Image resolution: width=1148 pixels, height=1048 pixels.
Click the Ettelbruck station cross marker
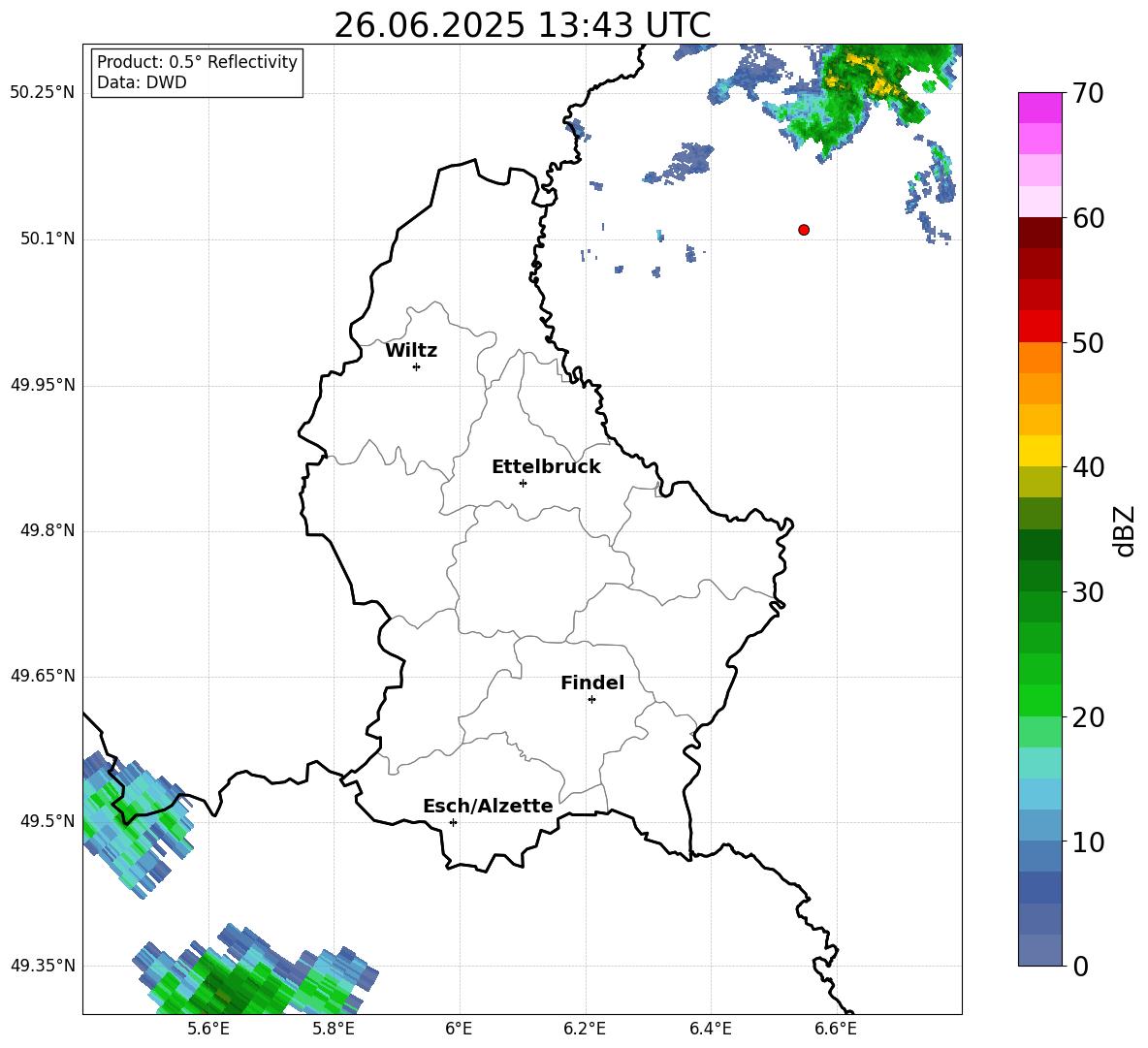click(x=523, y=483)
